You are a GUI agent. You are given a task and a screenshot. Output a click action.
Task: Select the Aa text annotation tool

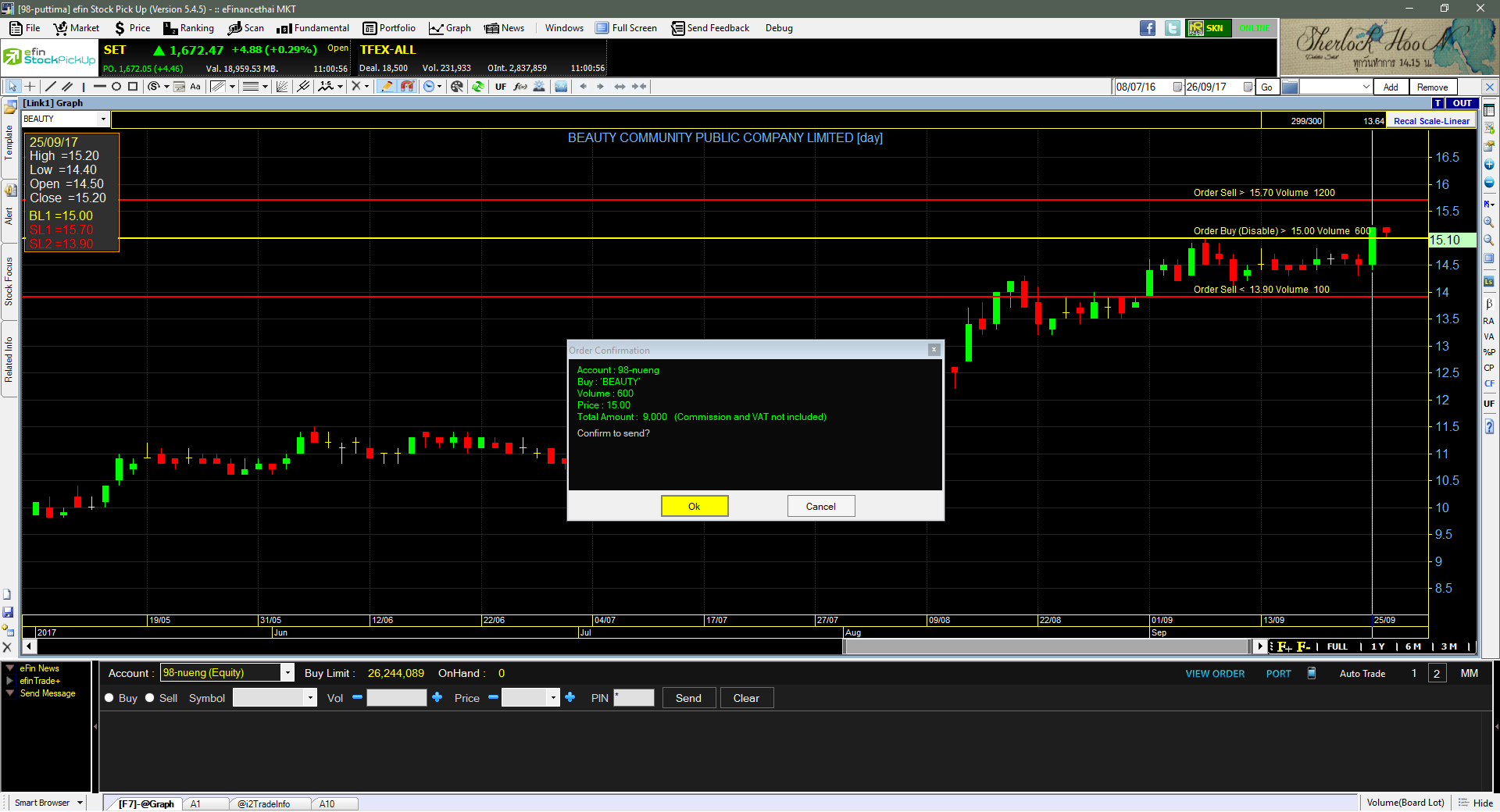tap(195, 87)
